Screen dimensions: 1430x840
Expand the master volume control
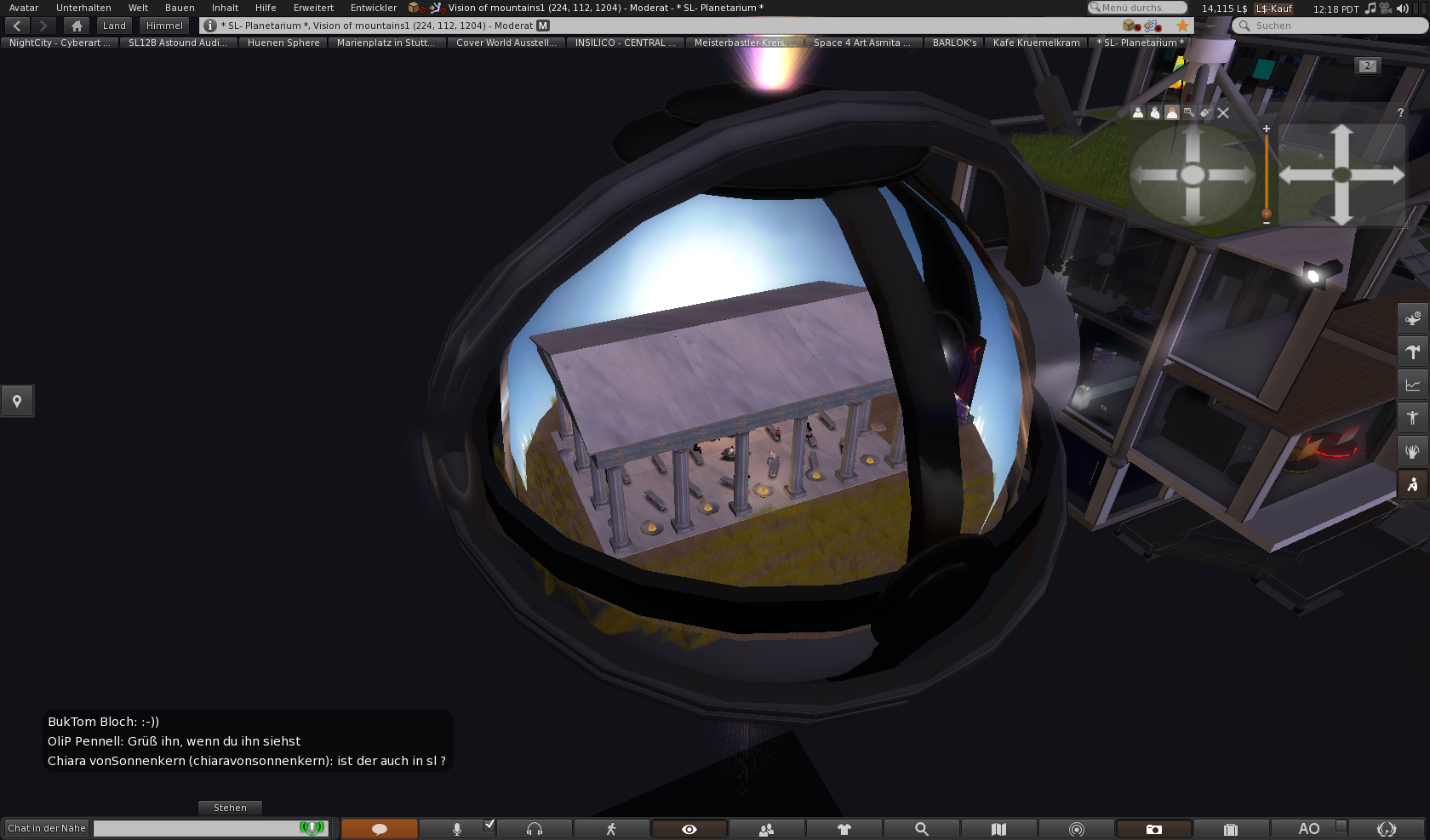point(1402,9)
